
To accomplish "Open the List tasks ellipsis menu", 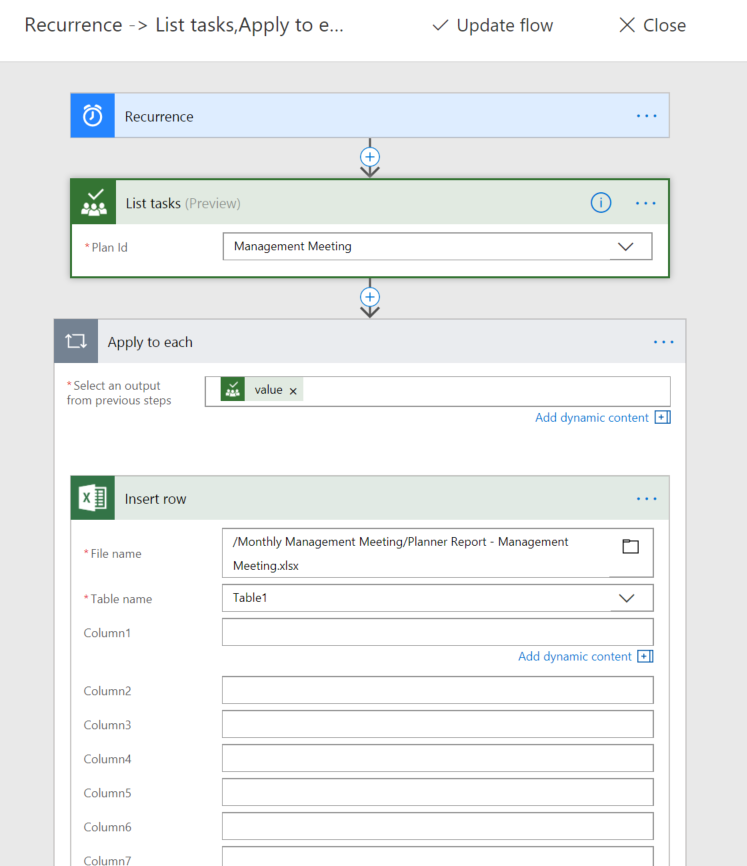I will point(645,203).
